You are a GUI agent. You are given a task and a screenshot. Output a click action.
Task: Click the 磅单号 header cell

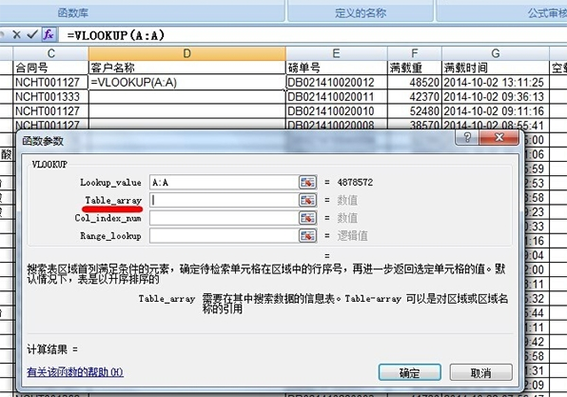336,68
